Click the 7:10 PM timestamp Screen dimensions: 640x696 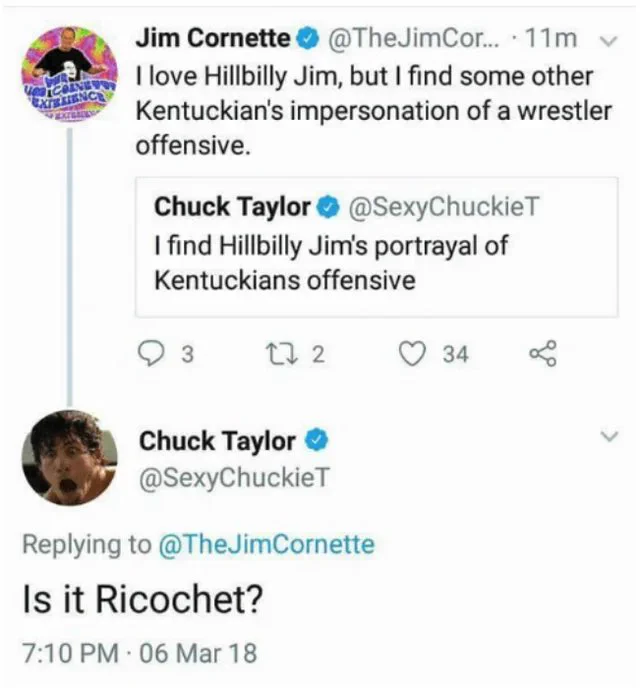[x=71, y=653]
